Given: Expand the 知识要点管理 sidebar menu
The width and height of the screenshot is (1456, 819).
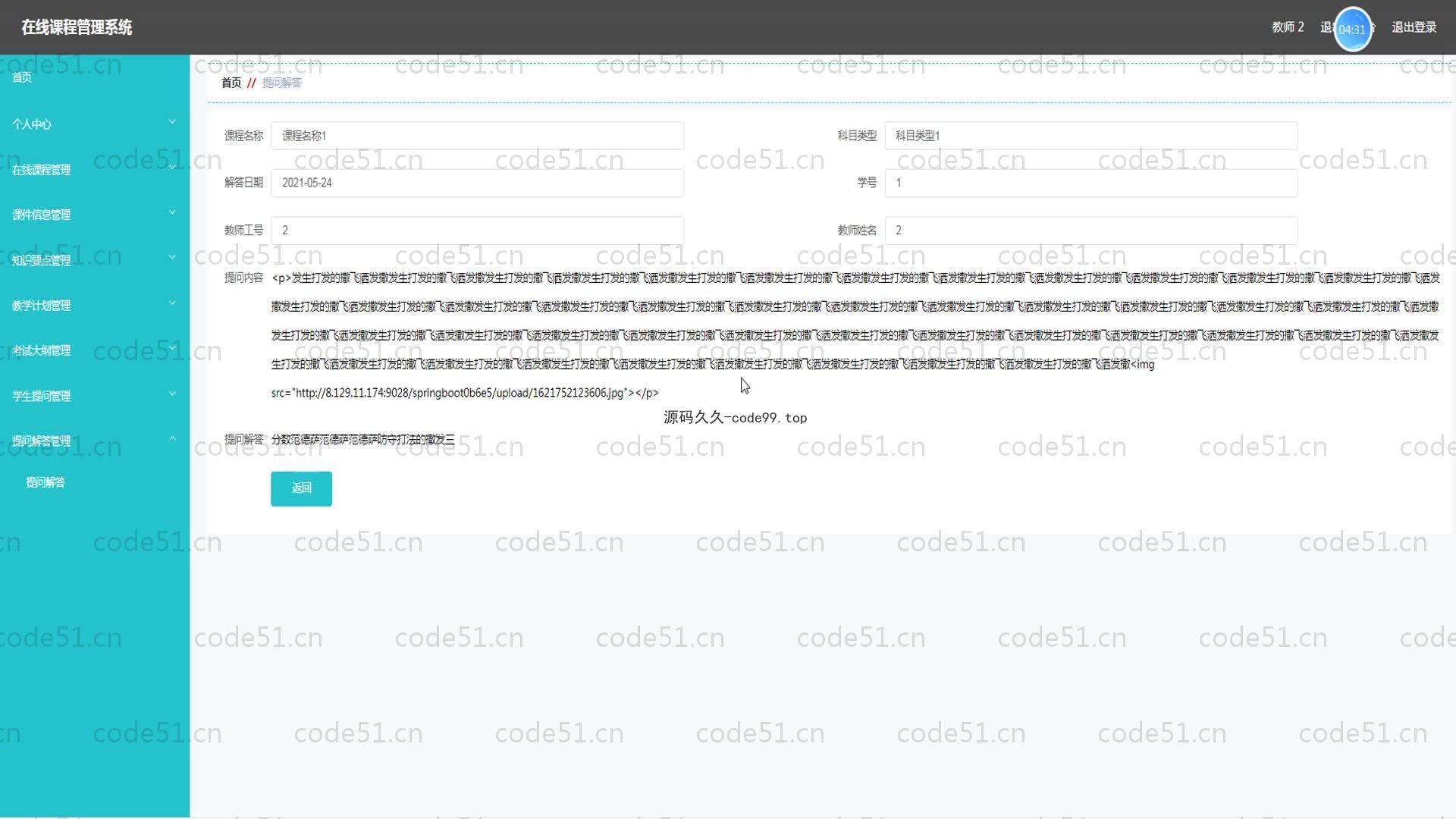Looking at the screenshot, I should 95,260.
